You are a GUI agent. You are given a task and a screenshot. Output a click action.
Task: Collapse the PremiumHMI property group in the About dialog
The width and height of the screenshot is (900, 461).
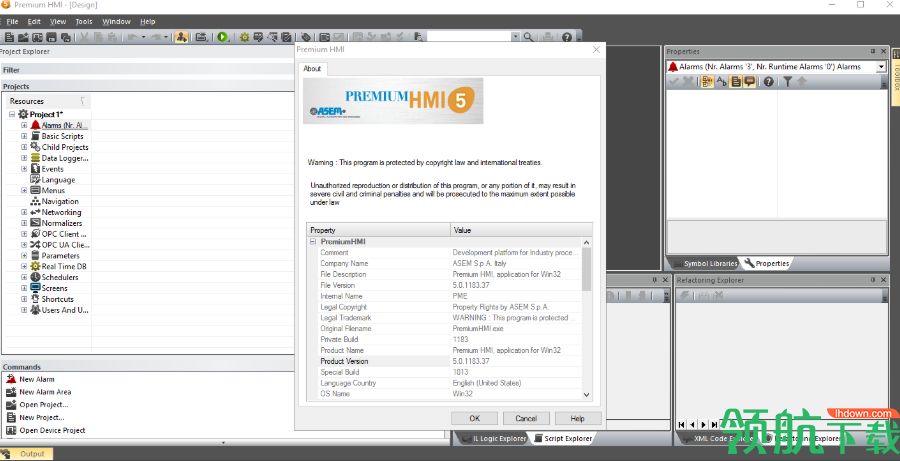point(313,242)
